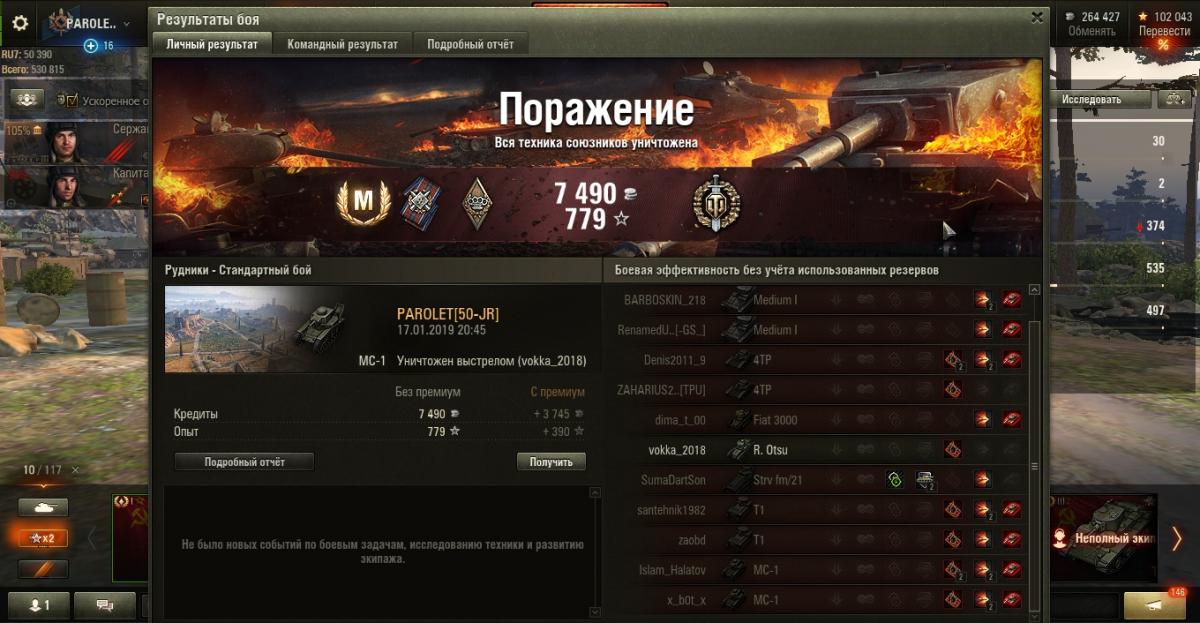
Task: Toggle the tank type carousel filter
Action: 43,507
